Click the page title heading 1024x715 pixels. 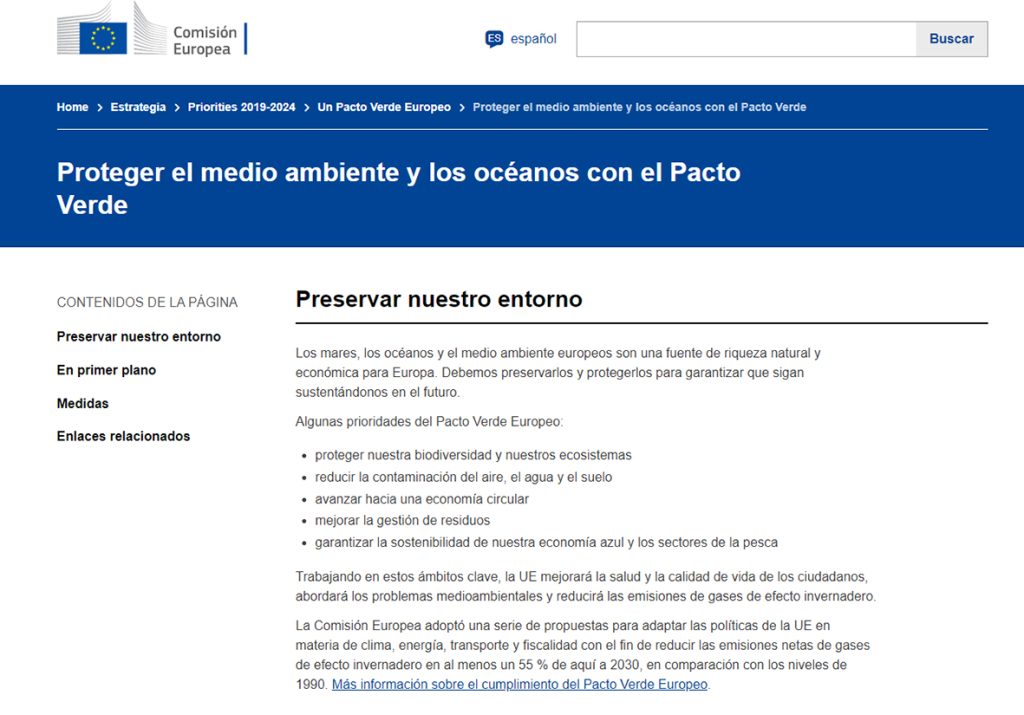[398, 189]
